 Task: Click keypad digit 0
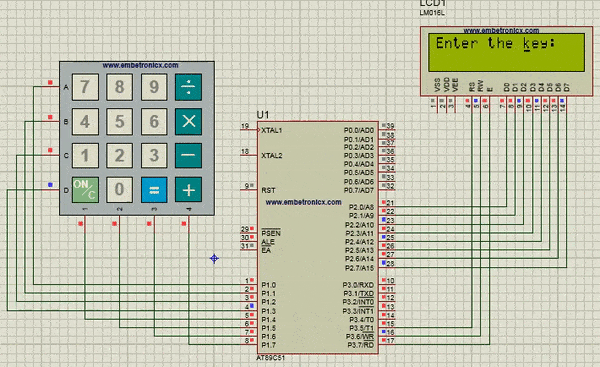pyautogui.click(x=119, y=189)
